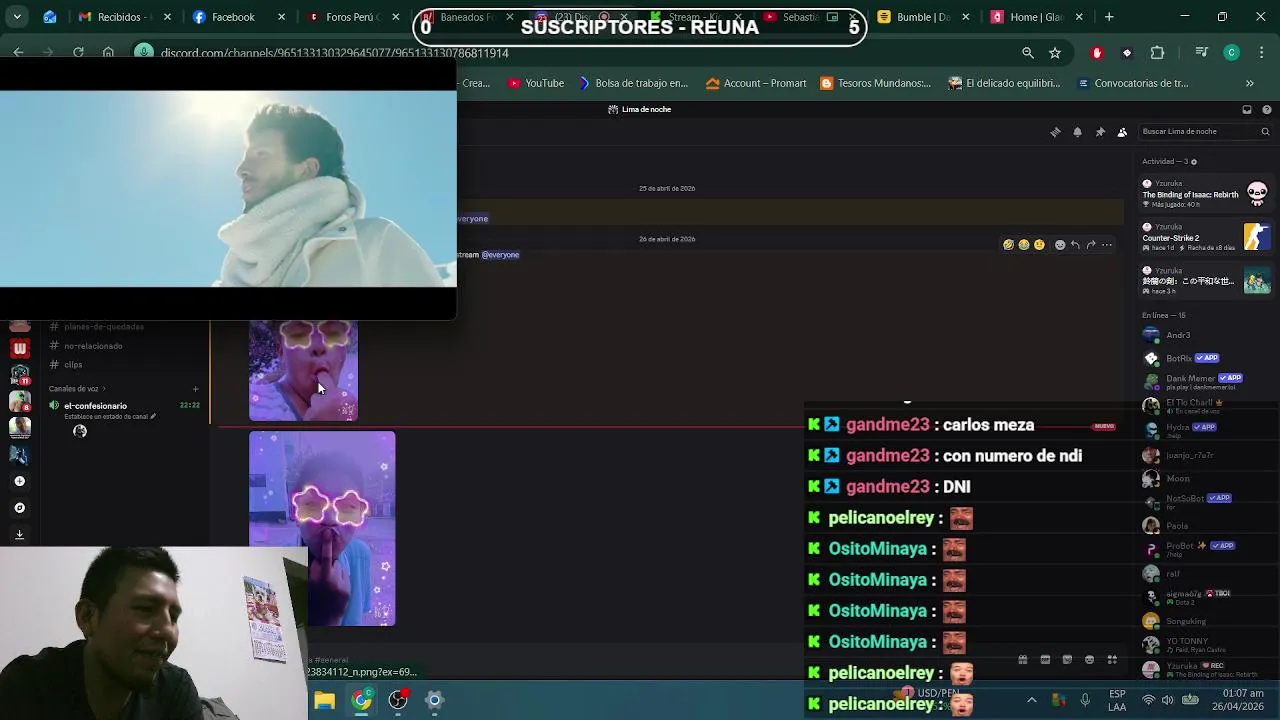Open add reaction picker on message

point(1060,245)
